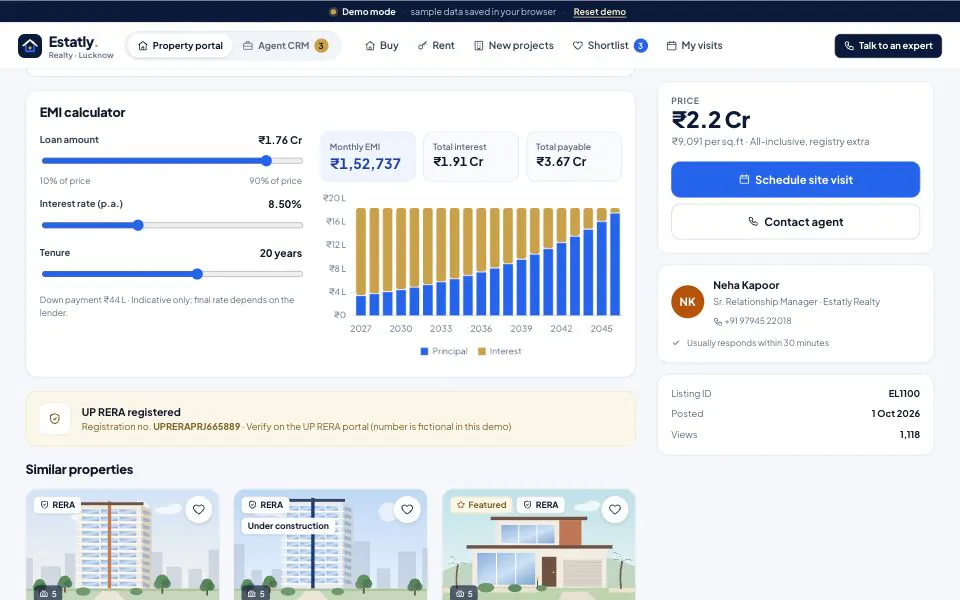The height and width of the screenshot is (600, 960).
Task: Click the interest rate value 8.50%
Action: [x=285, y=204]
